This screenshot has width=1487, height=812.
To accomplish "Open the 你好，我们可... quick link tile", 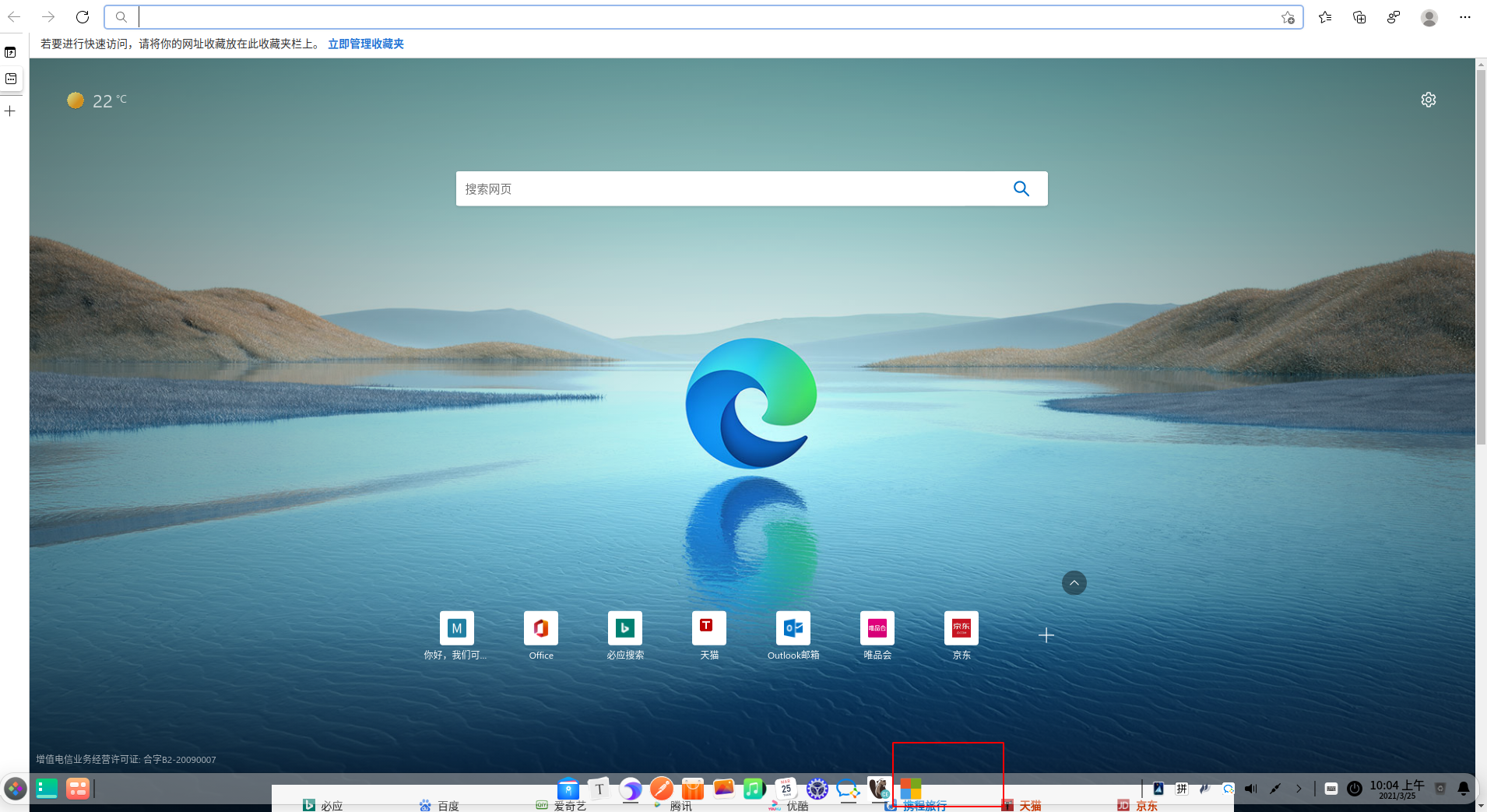I will pyautogui.click(x=456, y=636).
